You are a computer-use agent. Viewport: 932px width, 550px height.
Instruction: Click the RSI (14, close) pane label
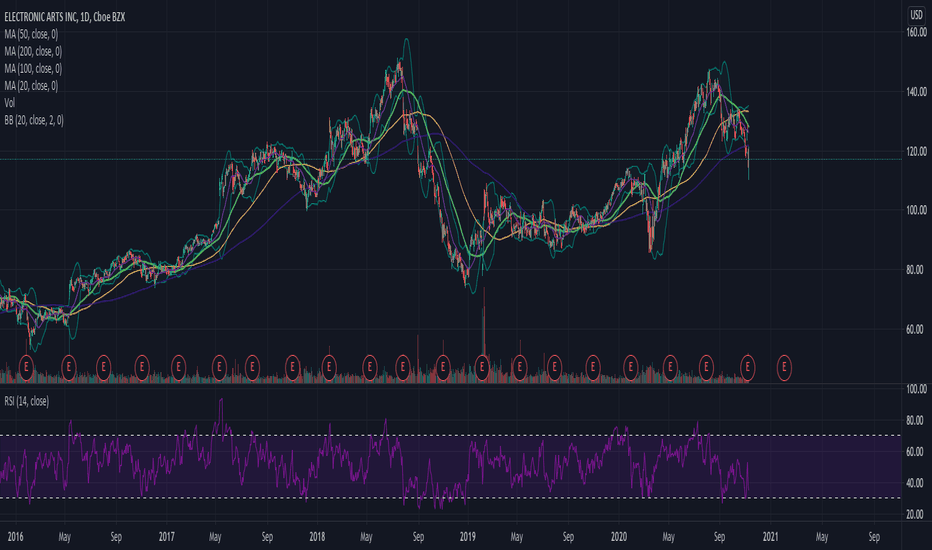pyautogui.click(x=27, y=401)
